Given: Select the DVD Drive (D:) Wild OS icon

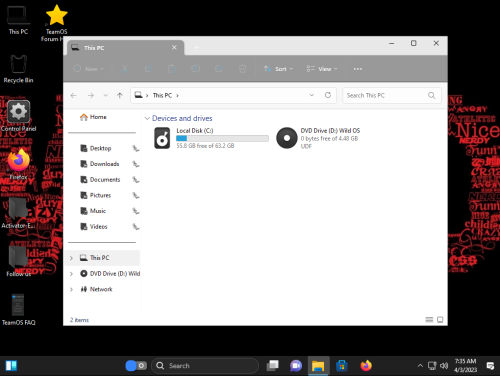Looking at the screenshot, I should 287,138.
